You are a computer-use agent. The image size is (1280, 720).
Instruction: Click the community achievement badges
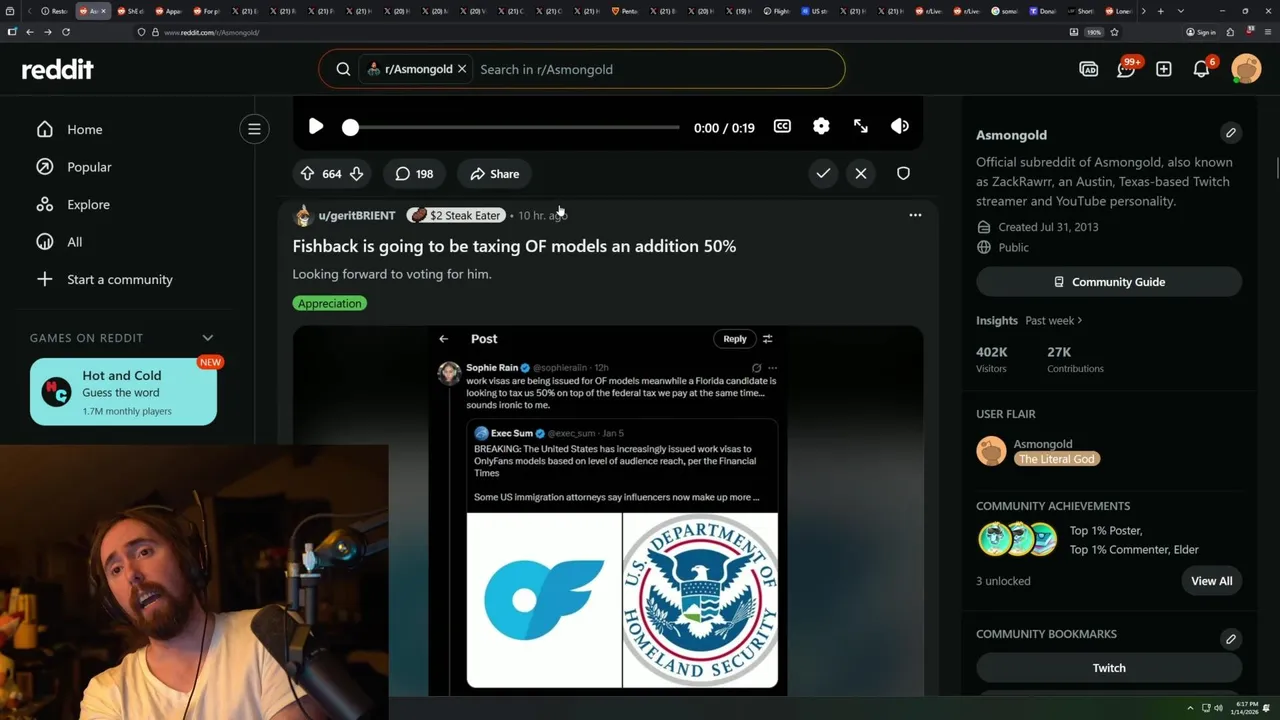pyautogui.click(x=1017, y=540)
